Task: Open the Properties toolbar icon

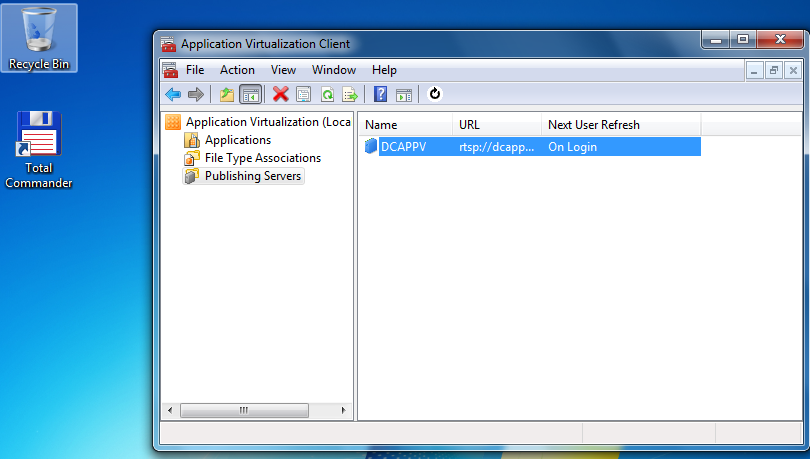Action: pyautogui.click(x=304, y=94)
